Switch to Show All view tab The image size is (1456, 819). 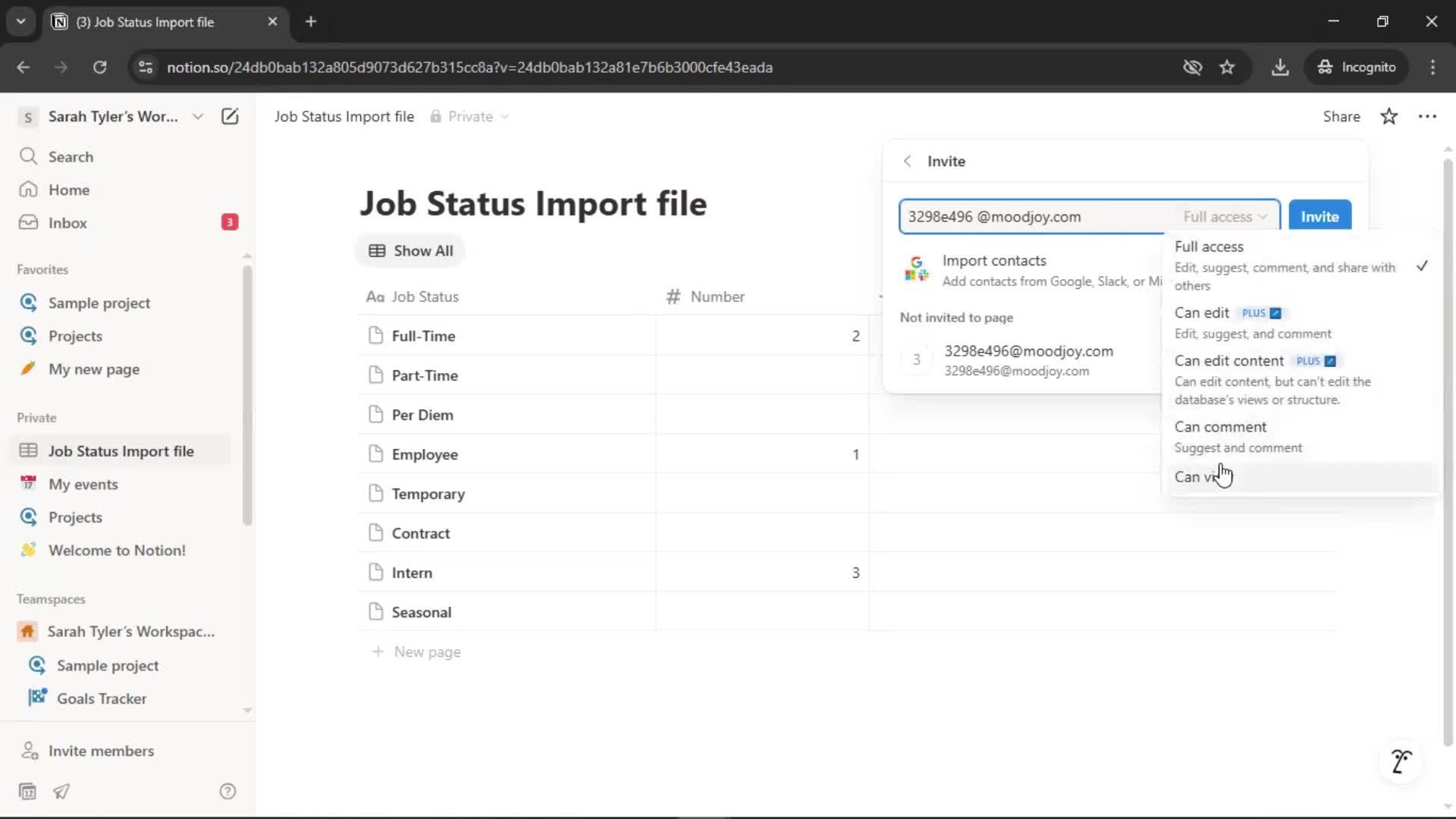click(x=410, y=251)
